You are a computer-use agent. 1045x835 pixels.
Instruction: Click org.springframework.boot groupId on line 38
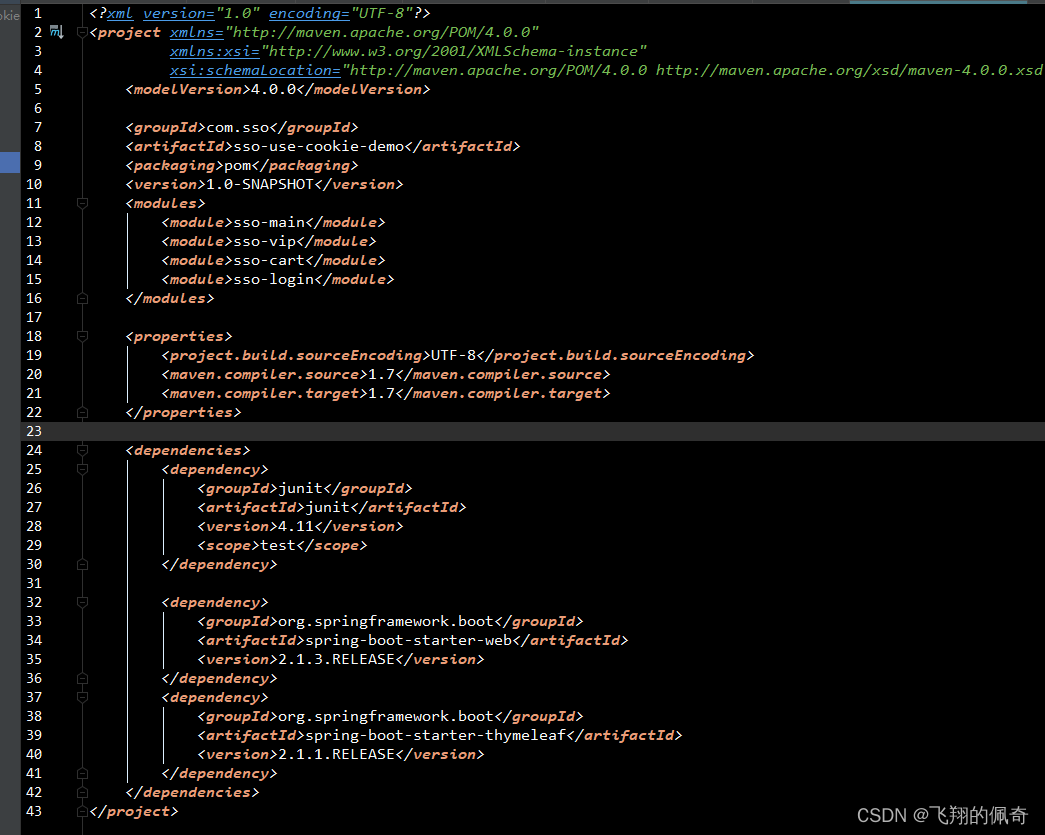[386, 716]
